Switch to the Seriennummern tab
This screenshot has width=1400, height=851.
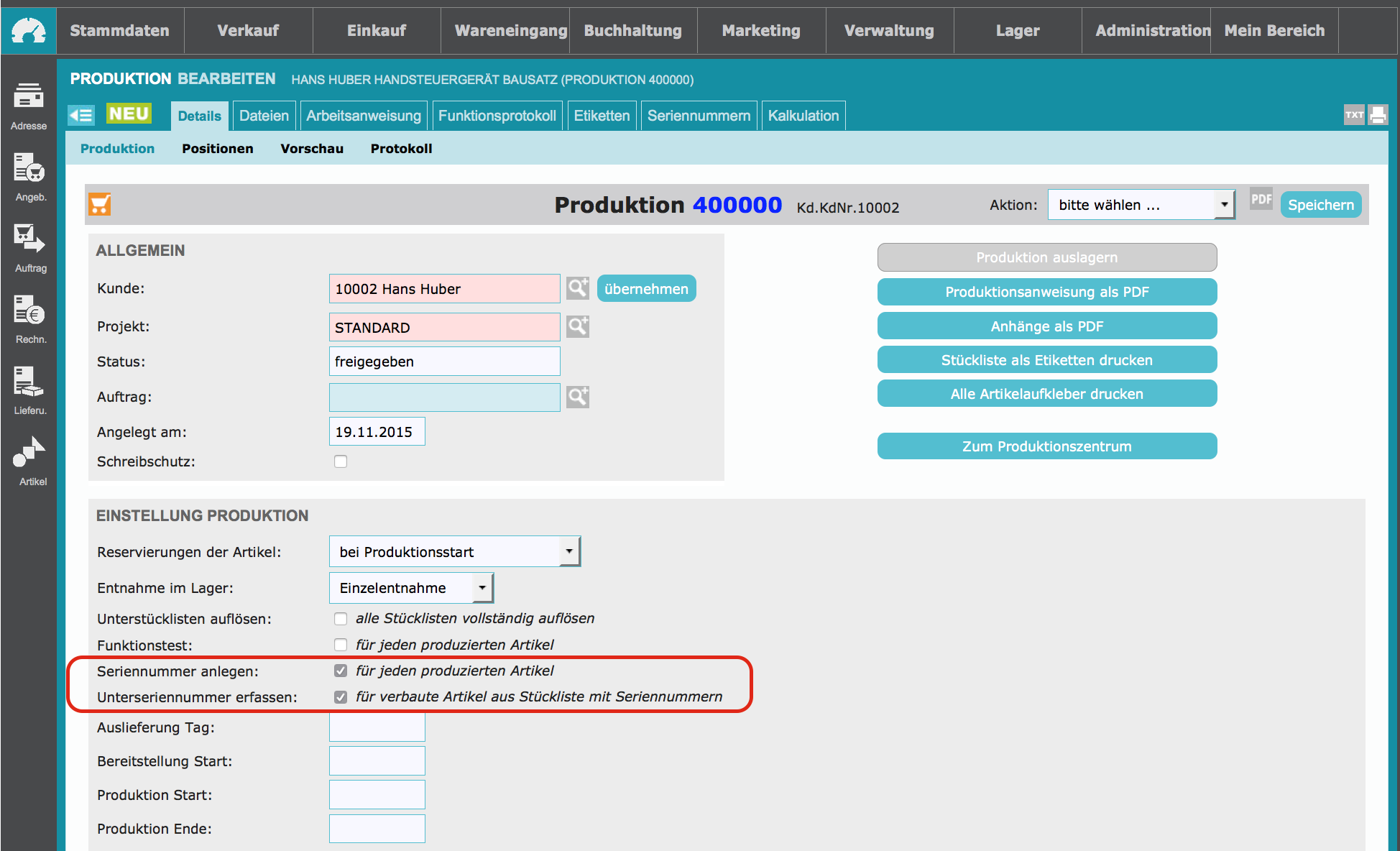[699, 116]
